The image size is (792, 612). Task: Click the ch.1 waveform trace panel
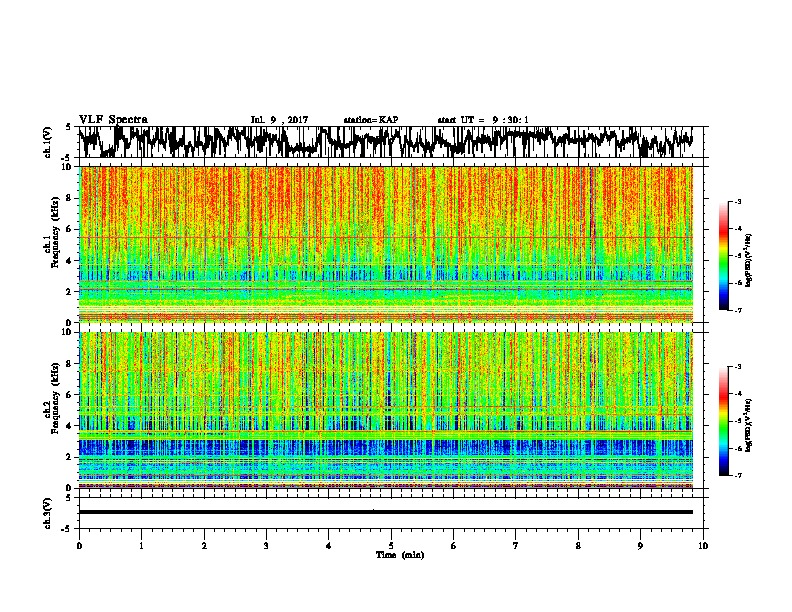(x=391, y=142)
